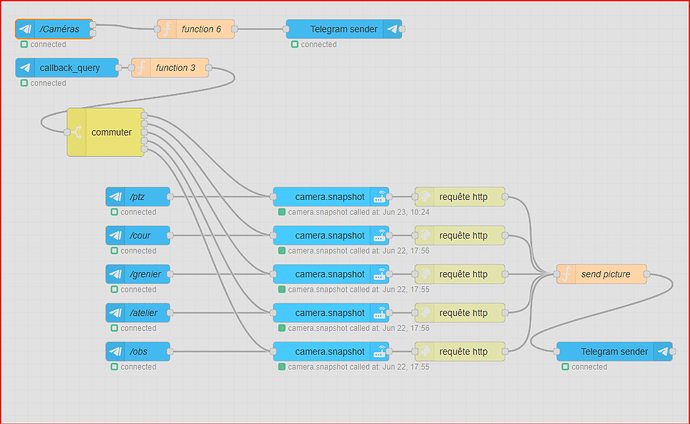
Task: Click the icon on /ptz row camera.snapshot
Action: click(x=379, y=196)
